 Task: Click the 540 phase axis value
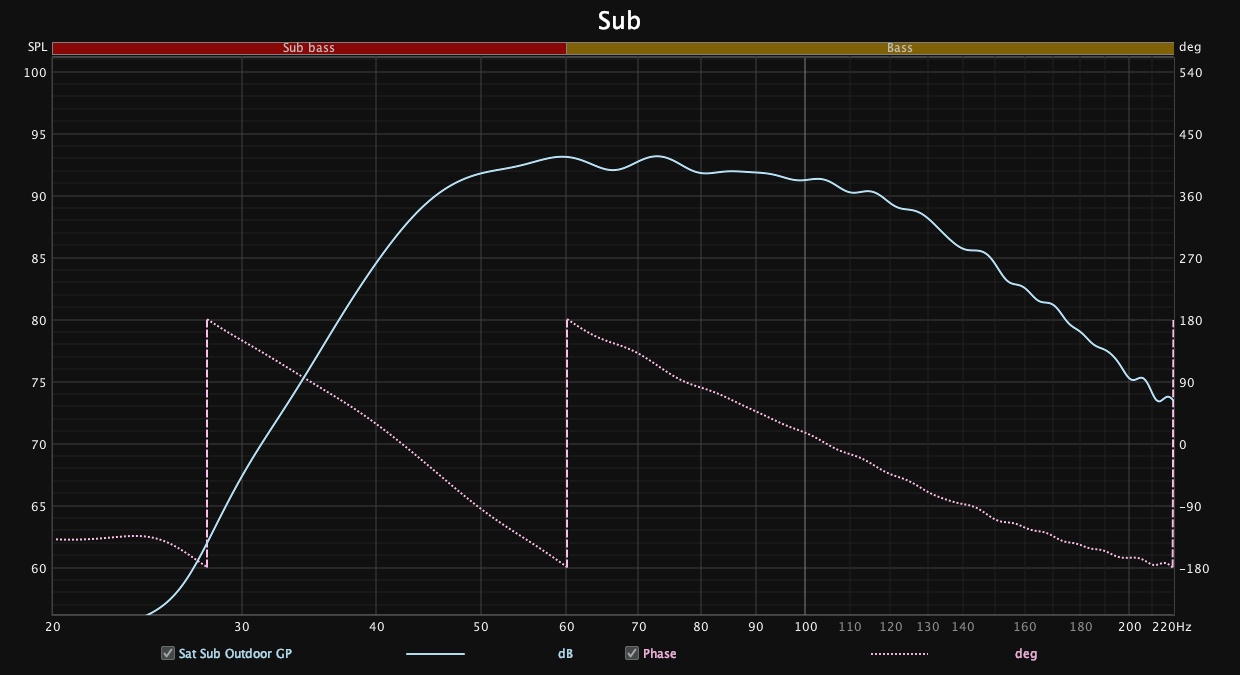[x=1190, y=73]
